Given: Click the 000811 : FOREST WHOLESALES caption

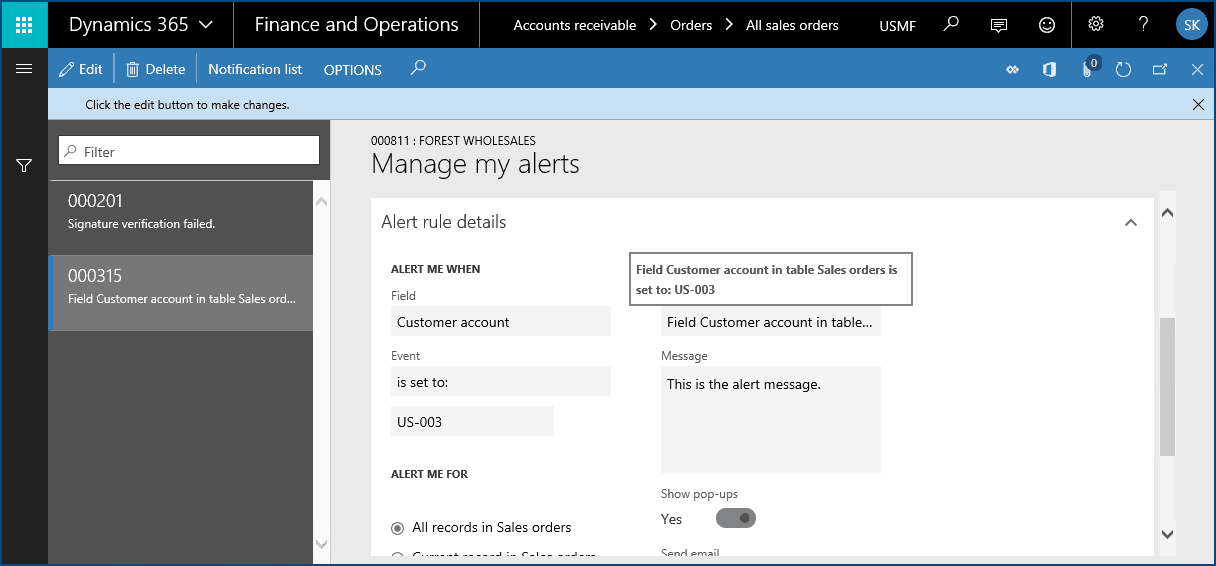Looking at the screenshot, I should click(x=453, y=141).
